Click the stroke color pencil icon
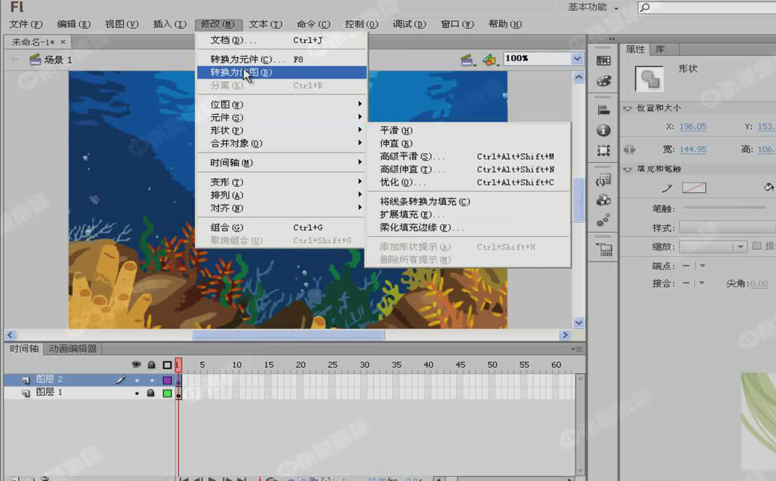The height and width of the screenshot is (481, 776). (x=667, y=188)
